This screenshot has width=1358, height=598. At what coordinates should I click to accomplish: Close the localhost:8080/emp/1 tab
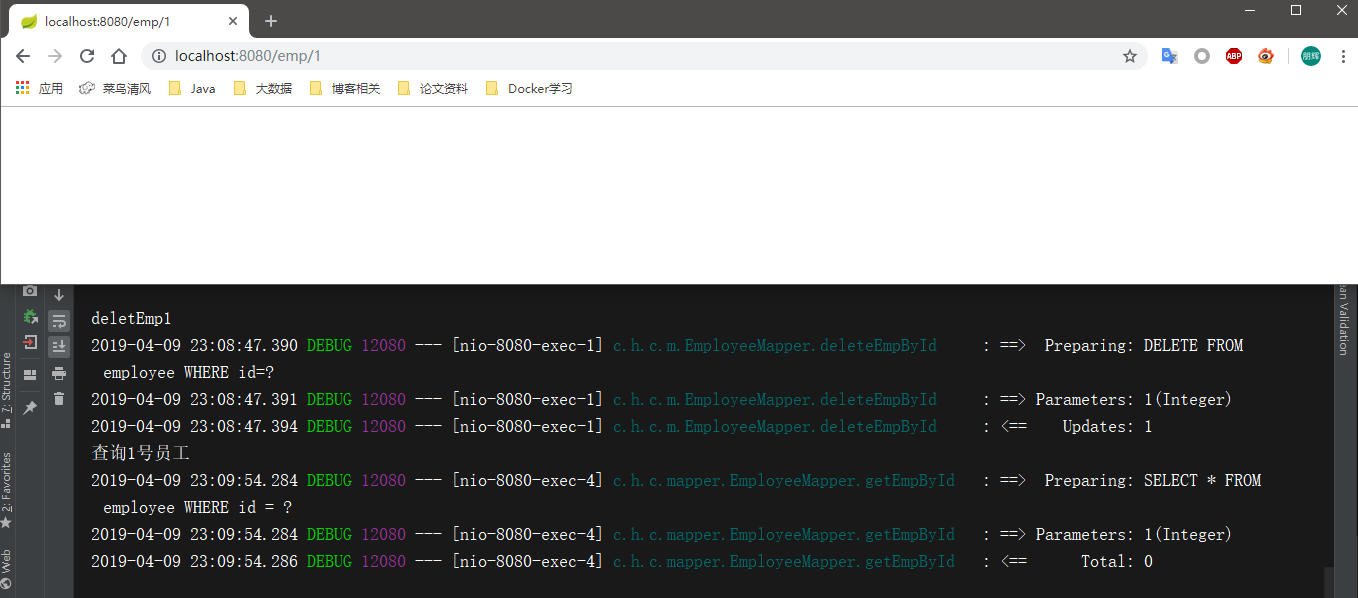point(235,21)
